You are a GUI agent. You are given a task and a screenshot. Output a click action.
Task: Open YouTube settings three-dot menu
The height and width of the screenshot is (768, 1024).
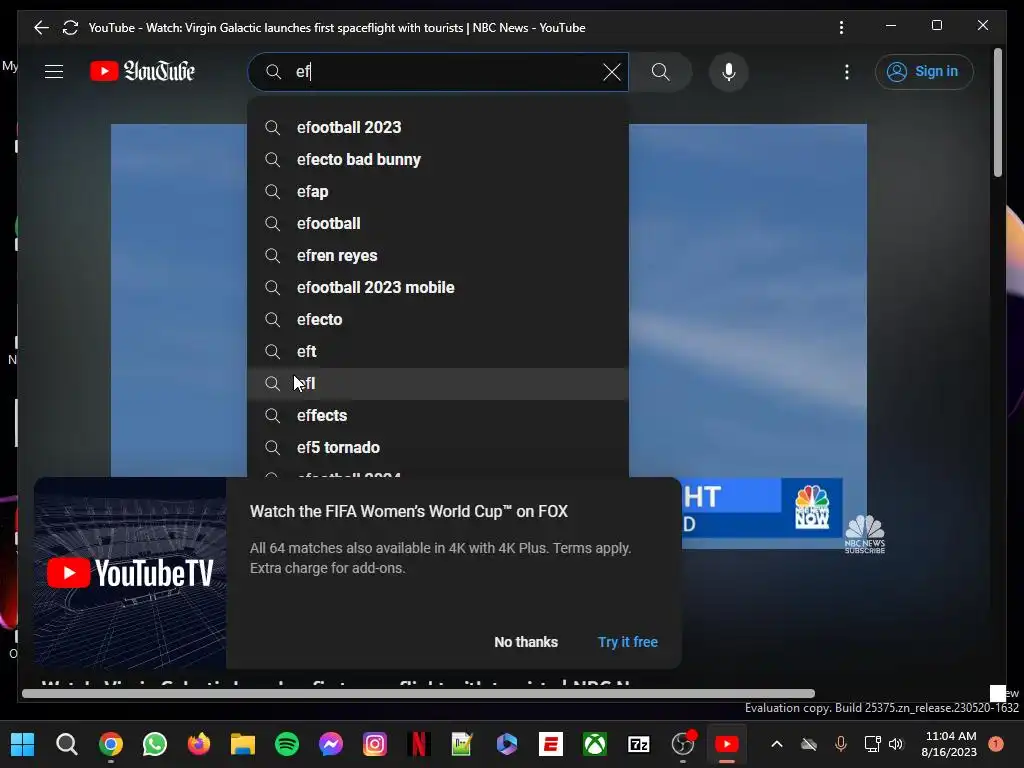click(x=847, y=72)
